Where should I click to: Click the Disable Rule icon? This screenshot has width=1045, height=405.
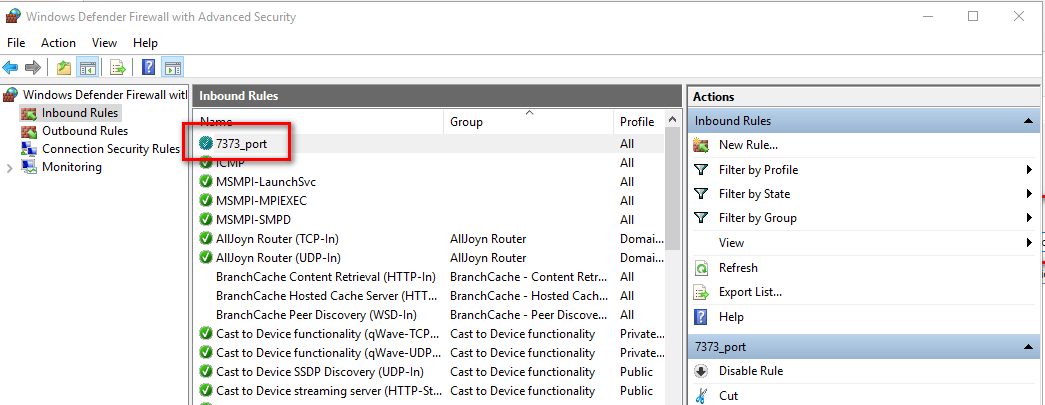click(x=701, y=371)
